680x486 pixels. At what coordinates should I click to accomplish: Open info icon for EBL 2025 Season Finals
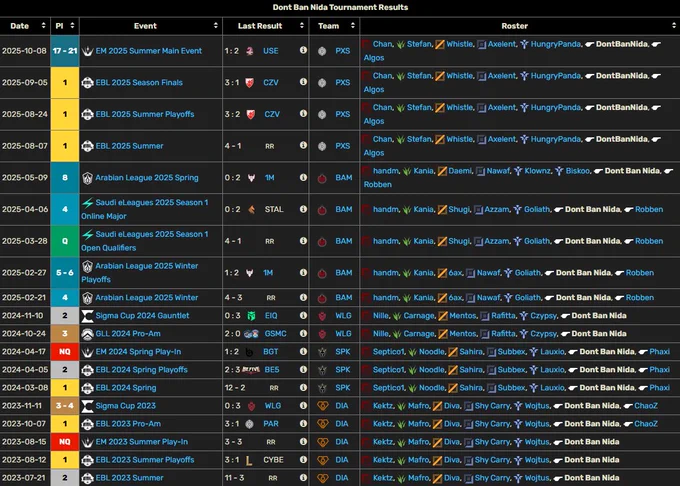pyautogui.click(x=303, y=82)
